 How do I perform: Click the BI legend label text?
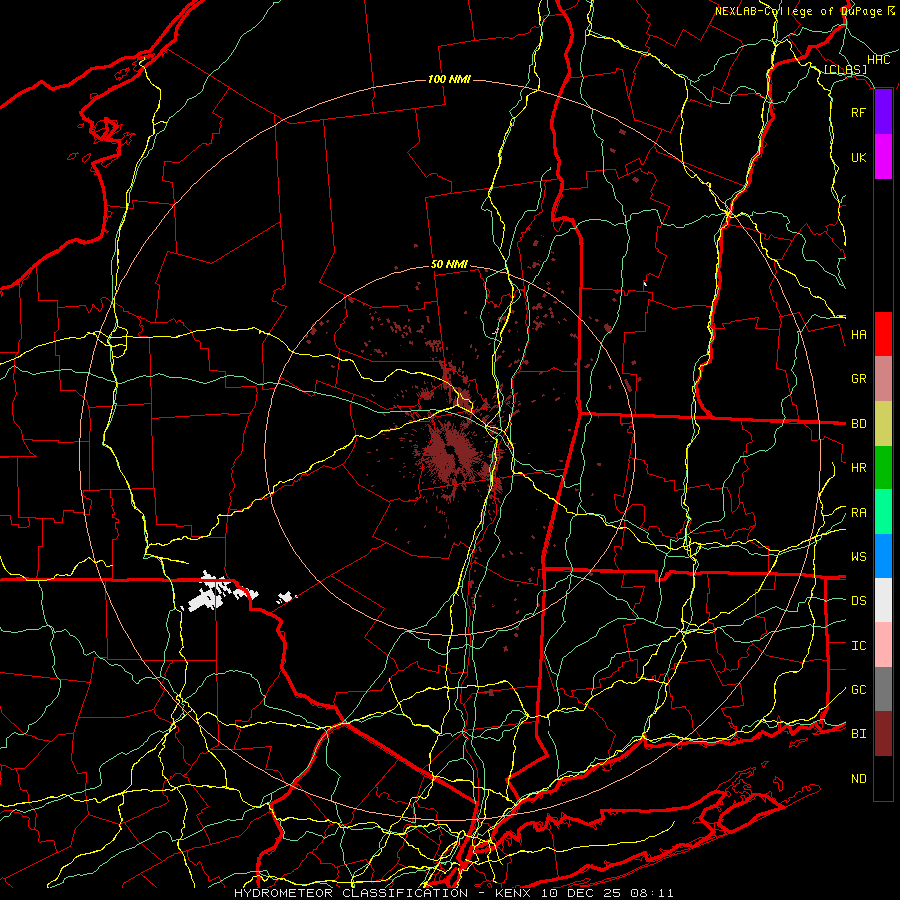point(859,734)
